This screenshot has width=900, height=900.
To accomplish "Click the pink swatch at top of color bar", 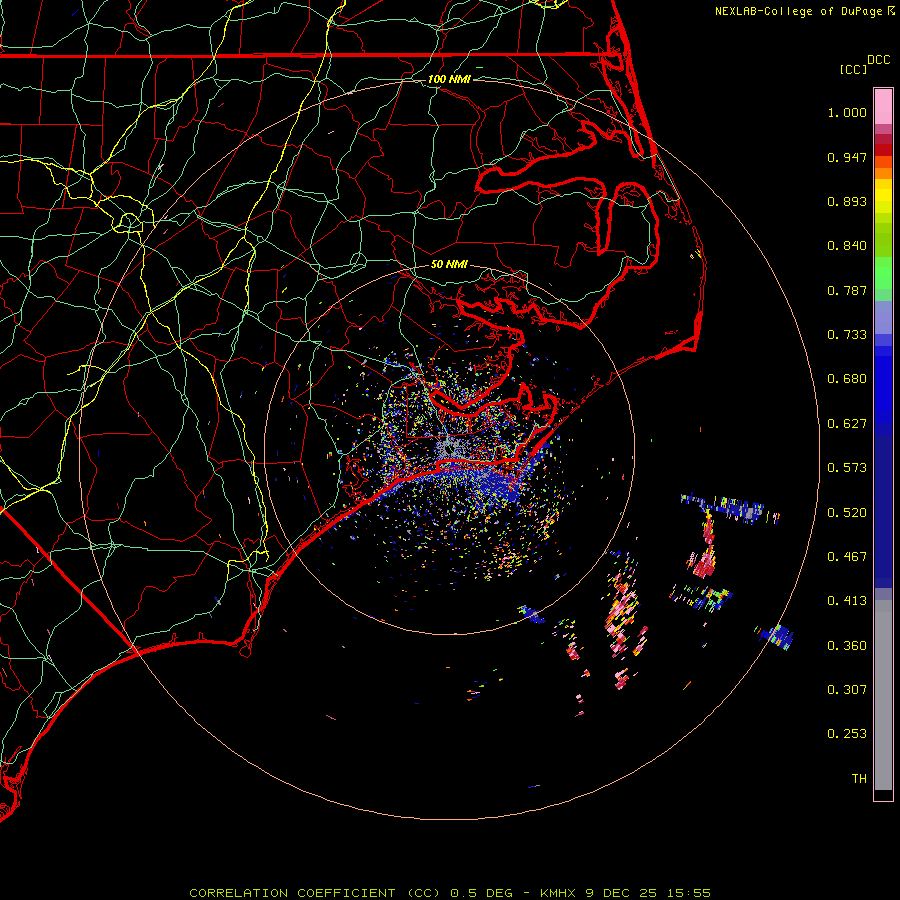I will [x=883, y=106].
